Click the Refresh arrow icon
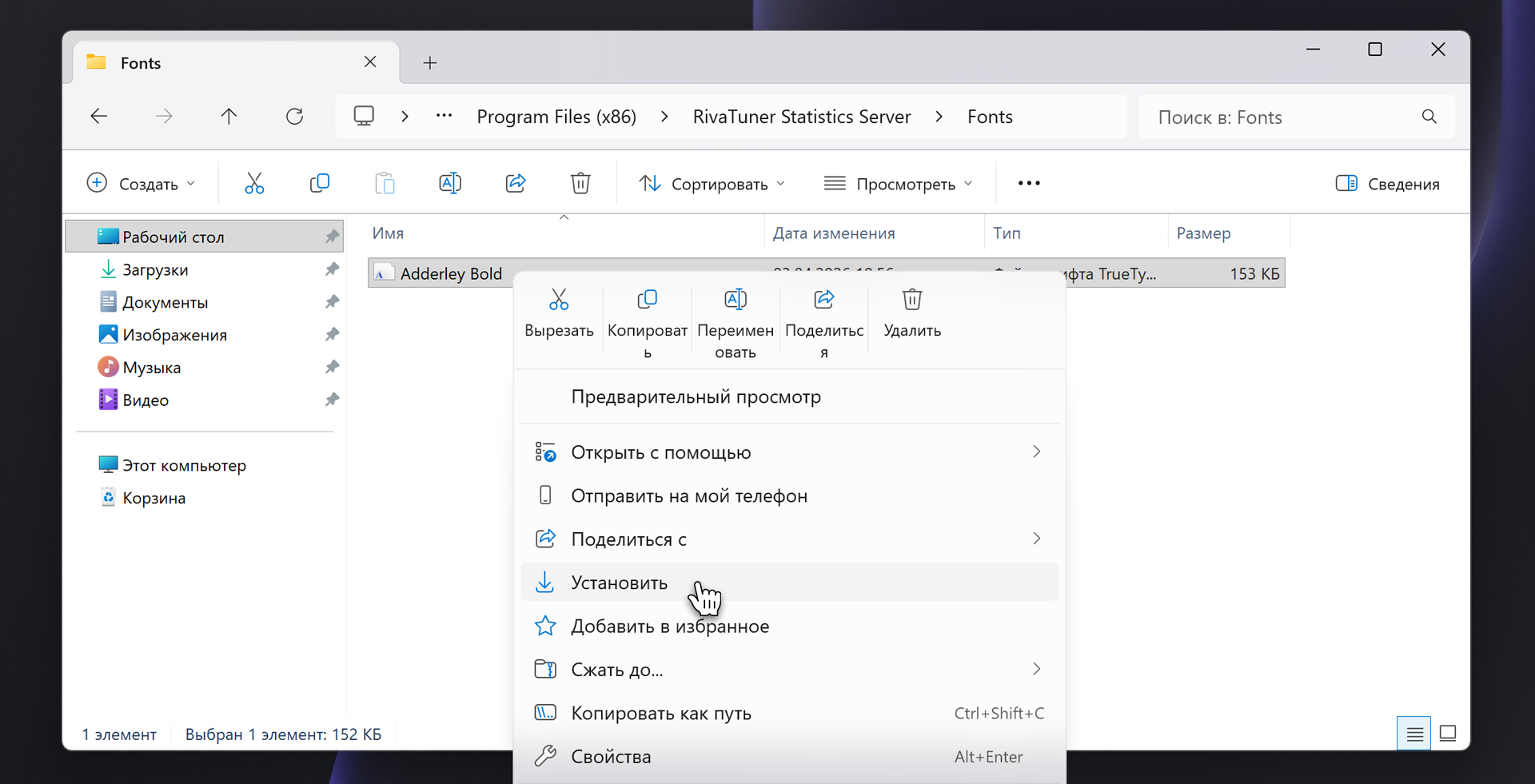The height and width of the screenshot is (784, 1535). pos(294,117)
